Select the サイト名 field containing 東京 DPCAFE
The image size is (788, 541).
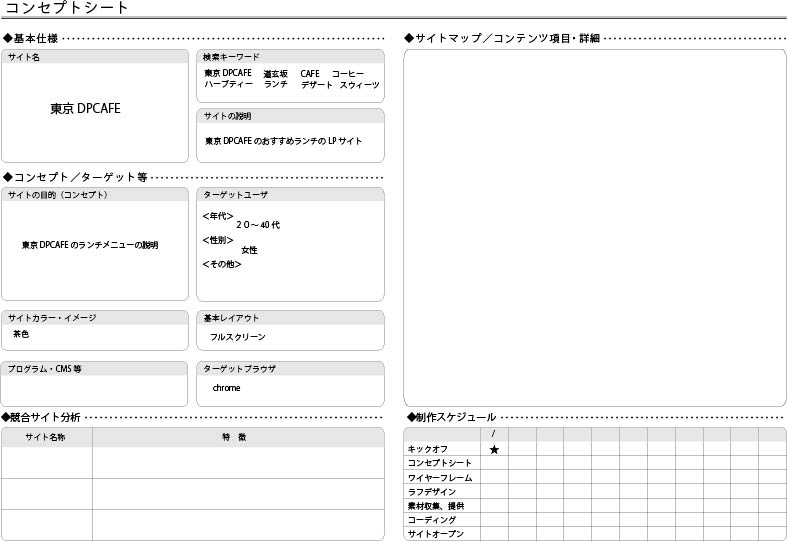95,110
